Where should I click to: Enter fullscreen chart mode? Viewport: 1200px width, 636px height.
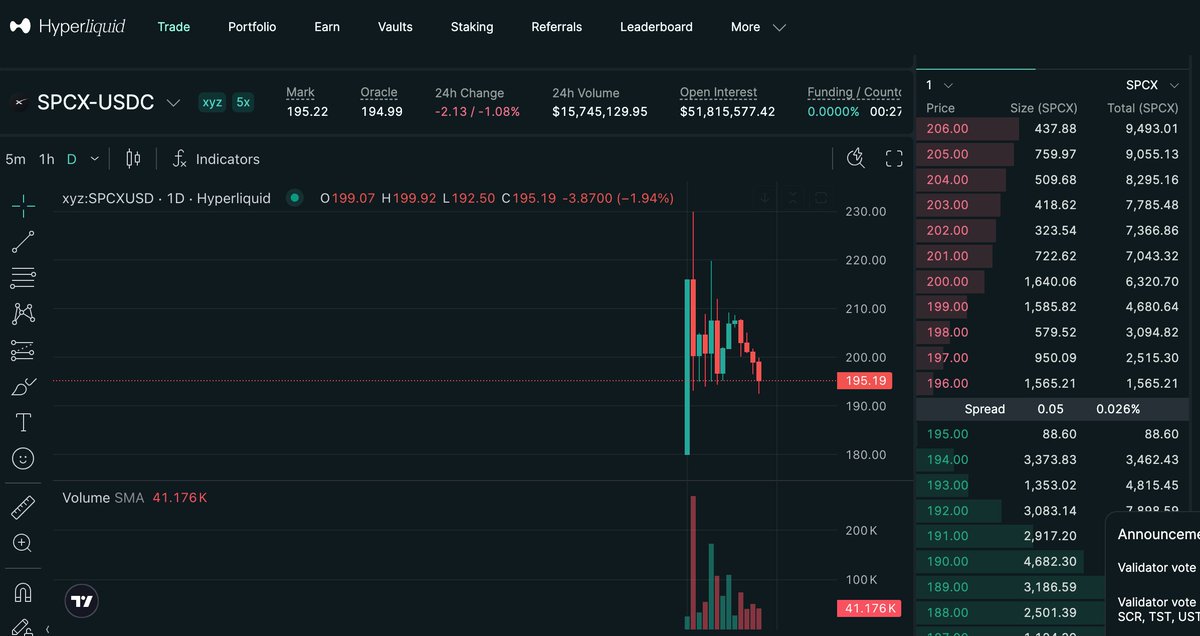coord(894,158)
